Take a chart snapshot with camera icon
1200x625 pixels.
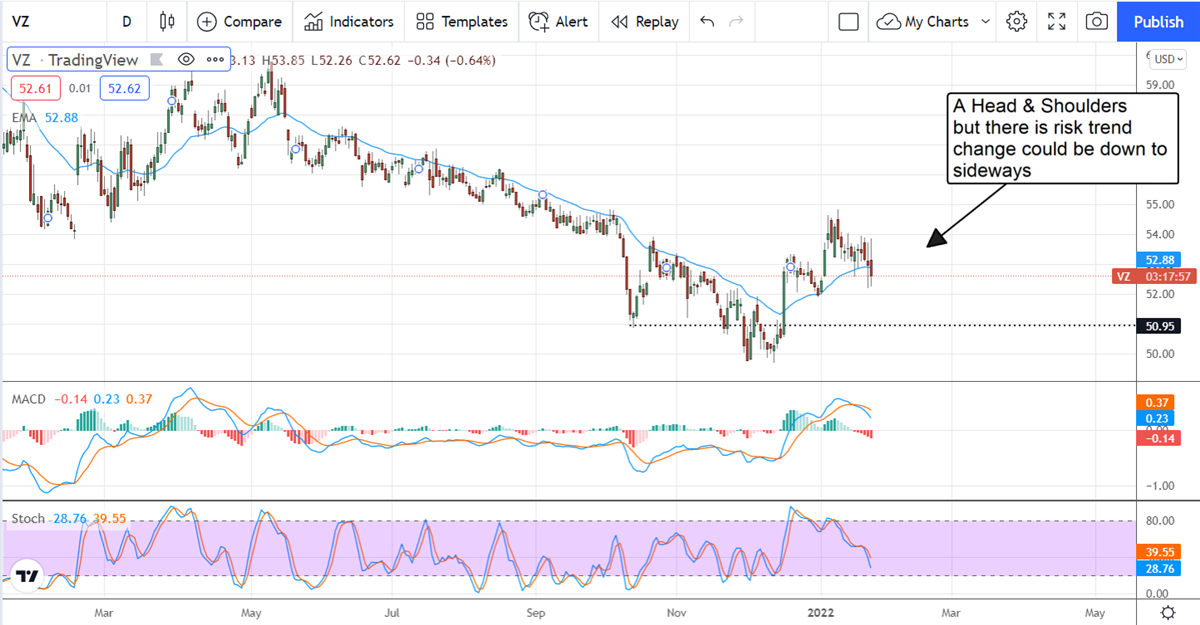pyautogui.click(x=1097, y=21)
